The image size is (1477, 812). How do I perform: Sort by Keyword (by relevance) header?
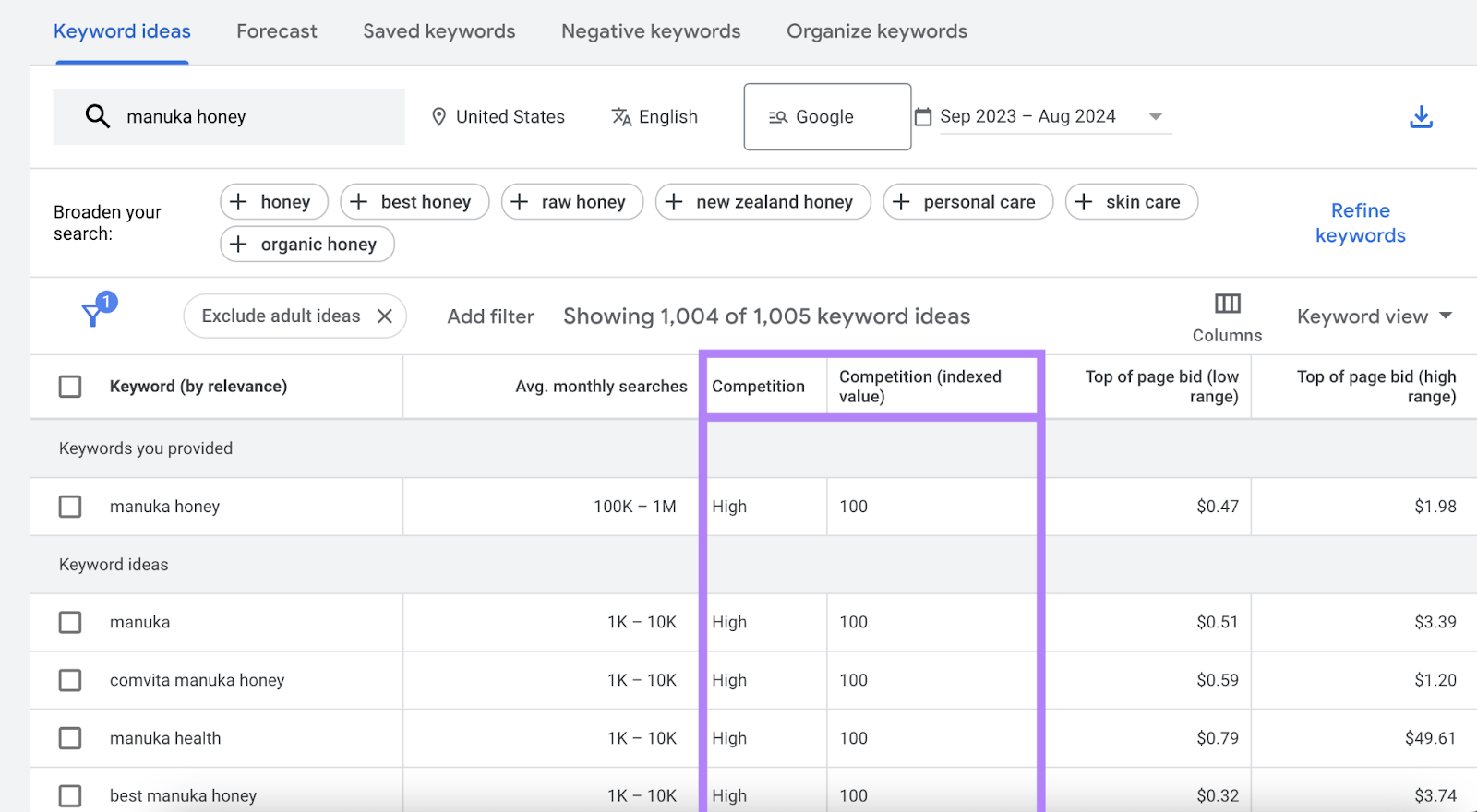tap(198, 387)
